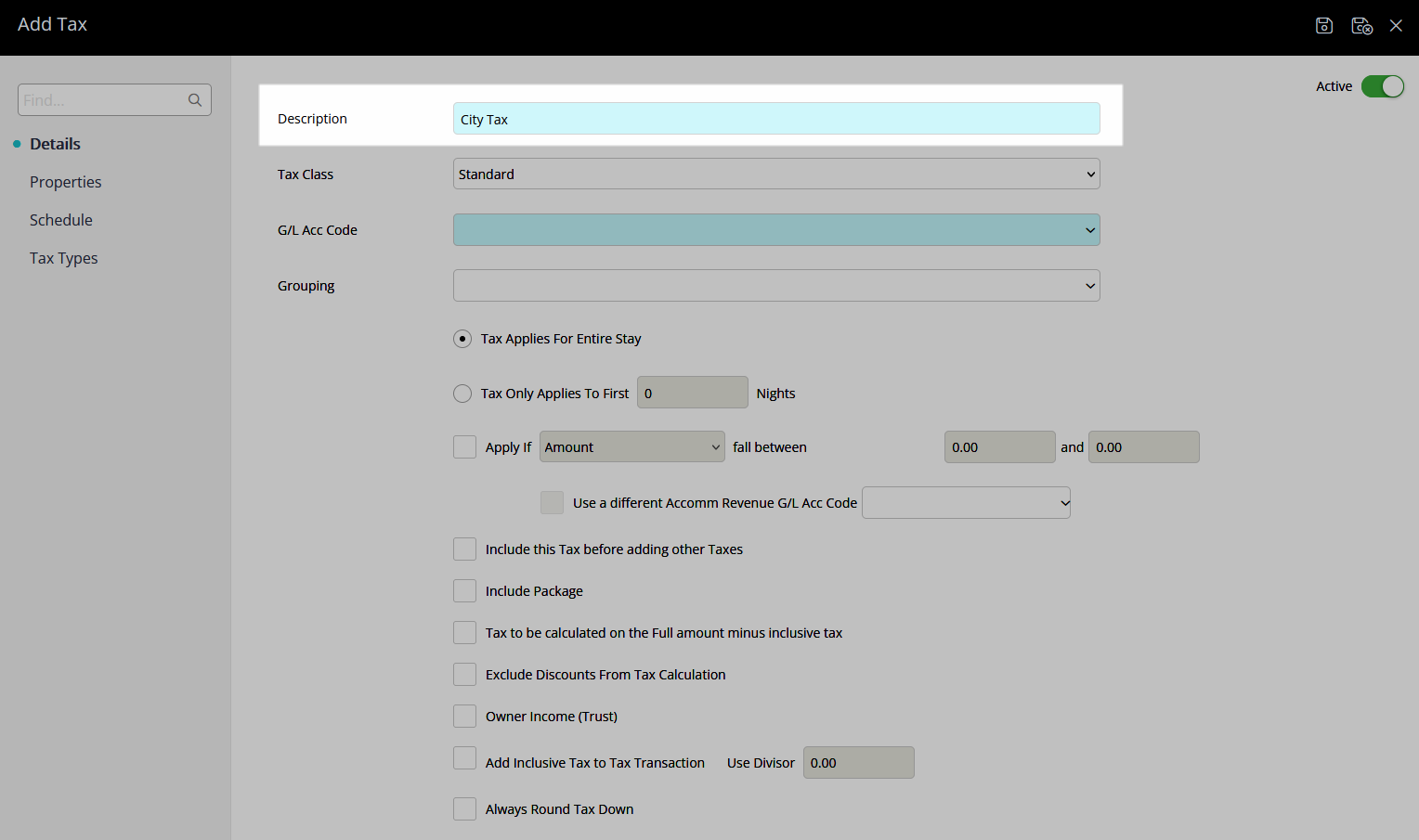Enable Owner Income (Trust) checkbox
The width and height of the screenshot is (1419, 840).
[x=464, y=717]
